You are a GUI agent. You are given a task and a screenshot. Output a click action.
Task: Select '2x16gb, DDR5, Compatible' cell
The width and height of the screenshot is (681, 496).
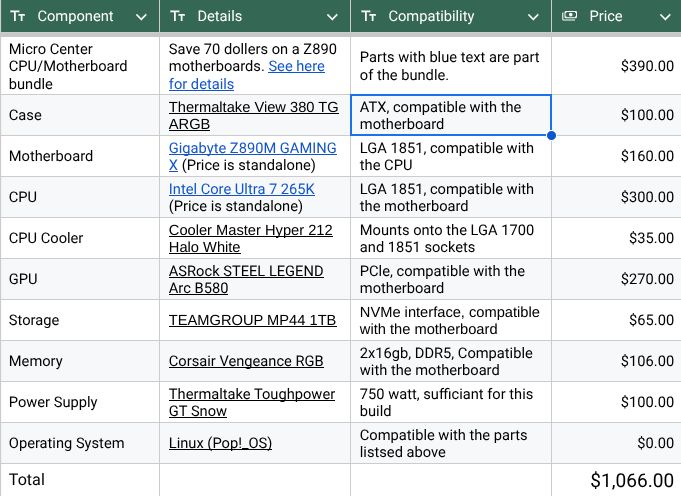pos(451,361)
